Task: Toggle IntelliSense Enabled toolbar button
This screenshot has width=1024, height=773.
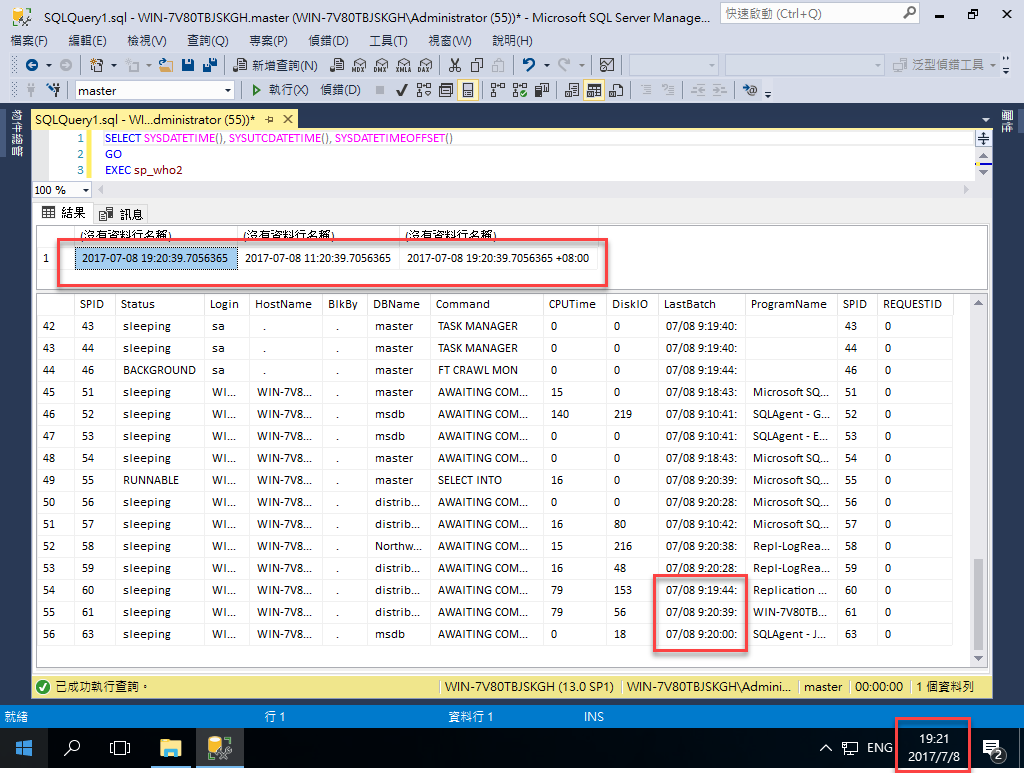Action: [468, 89]
